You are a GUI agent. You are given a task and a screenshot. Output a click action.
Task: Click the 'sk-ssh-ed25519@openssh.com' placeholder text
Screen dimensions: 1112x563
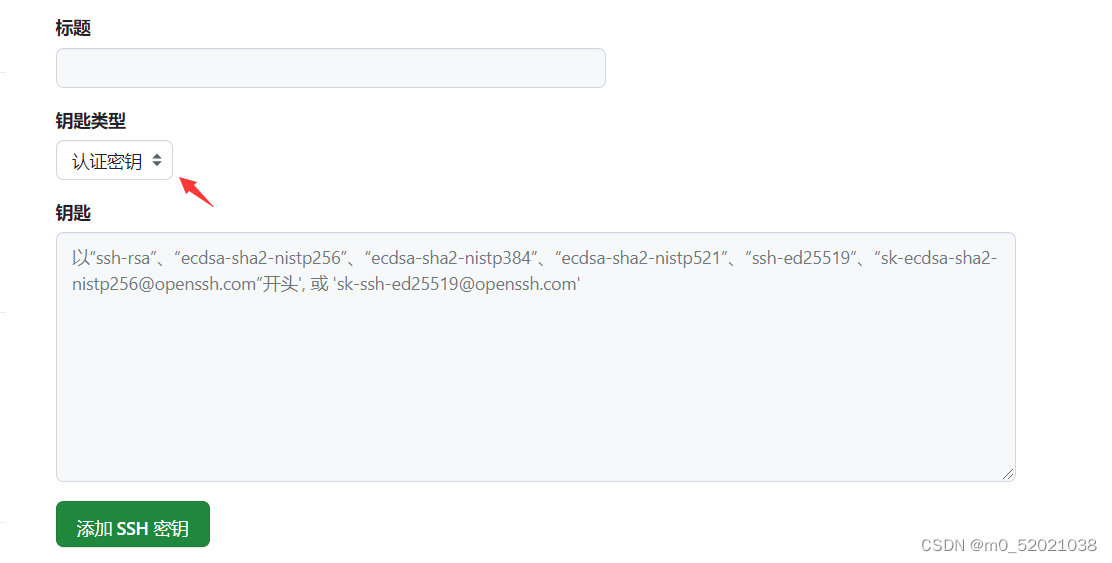click(457, 284)
